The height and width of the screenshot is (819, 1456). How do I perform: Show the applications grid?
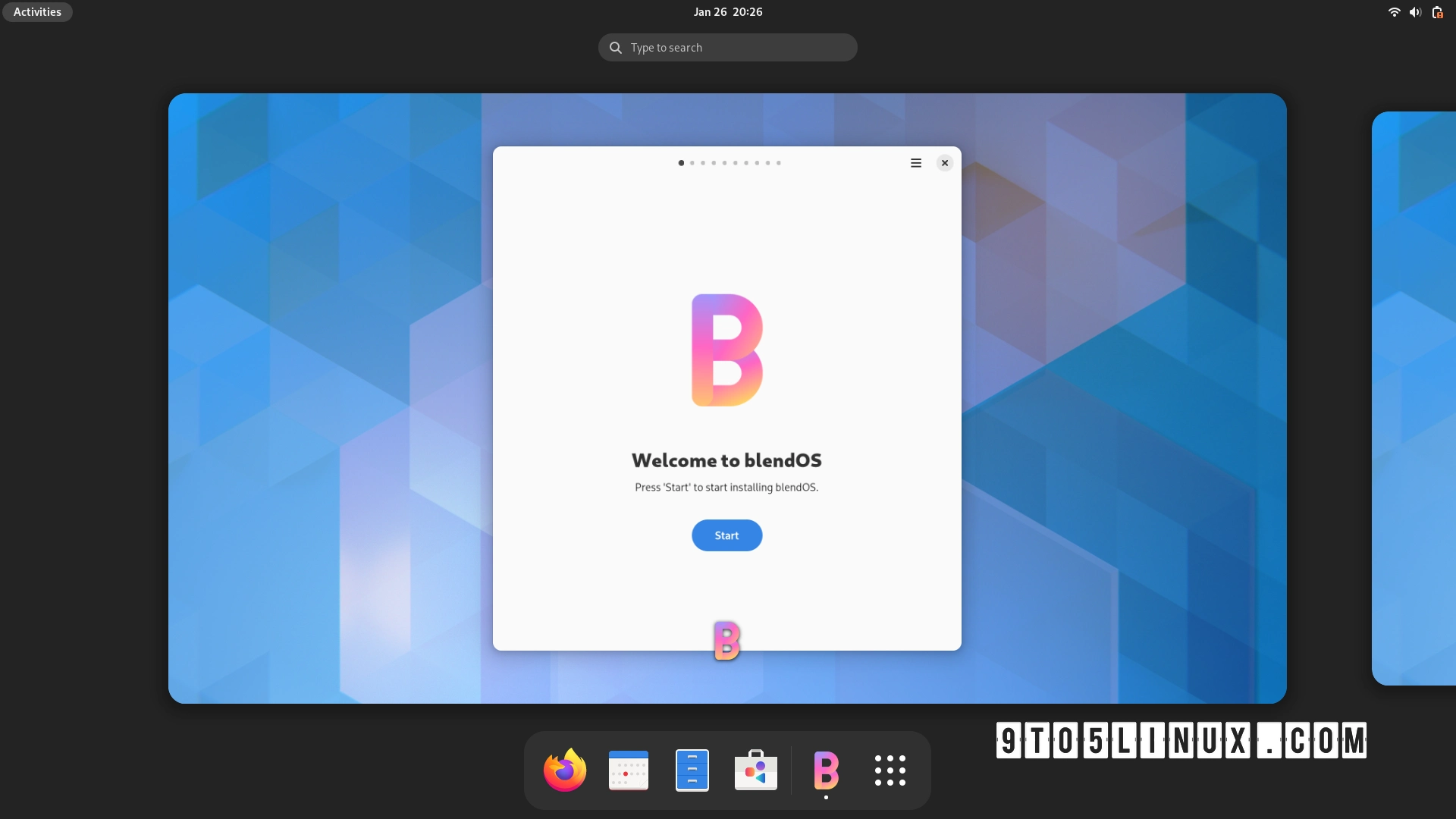[x=890, y=770]
